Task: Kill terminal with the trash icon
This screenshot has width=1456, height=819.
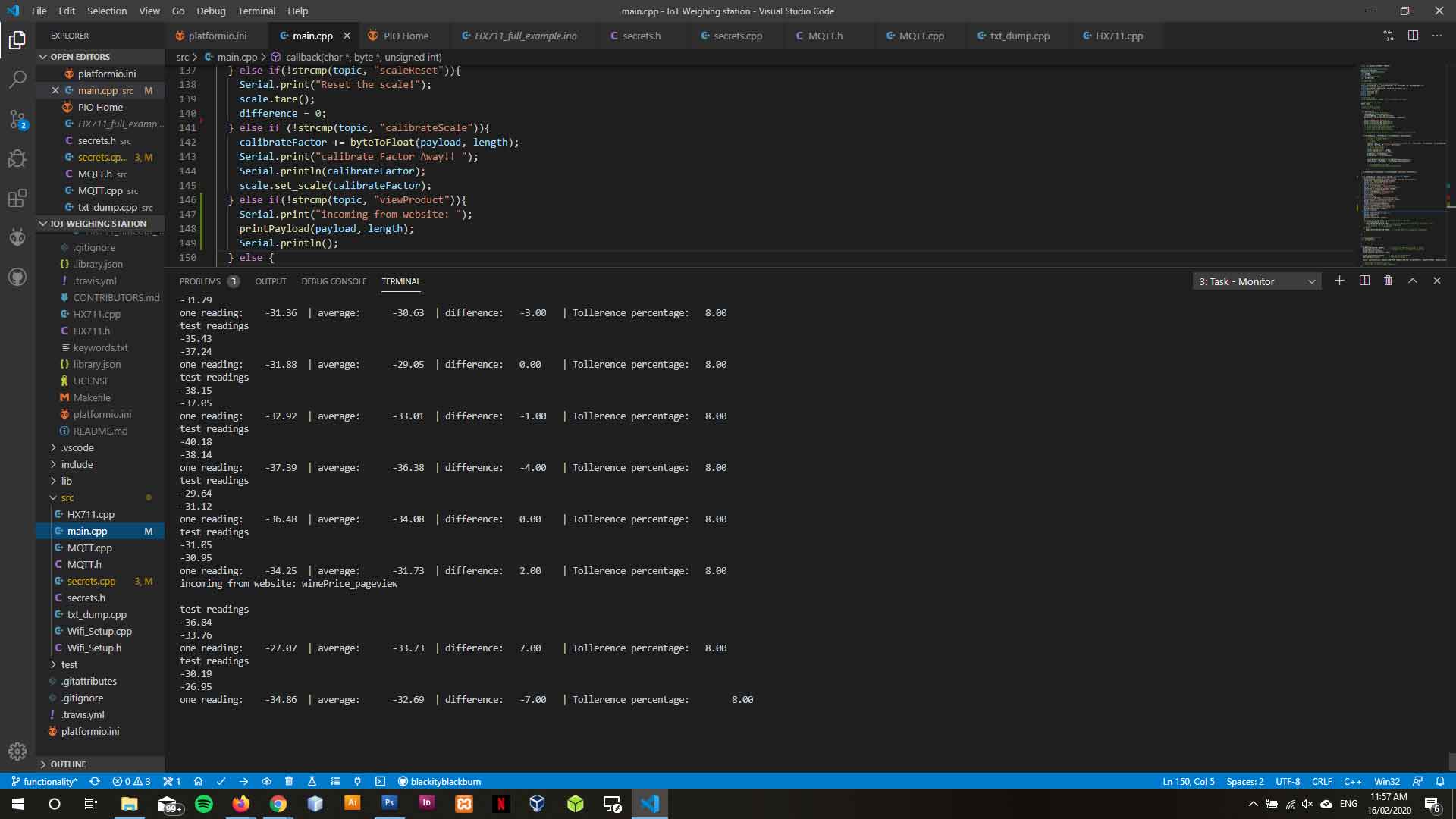Action: [x=1388, y=281]
